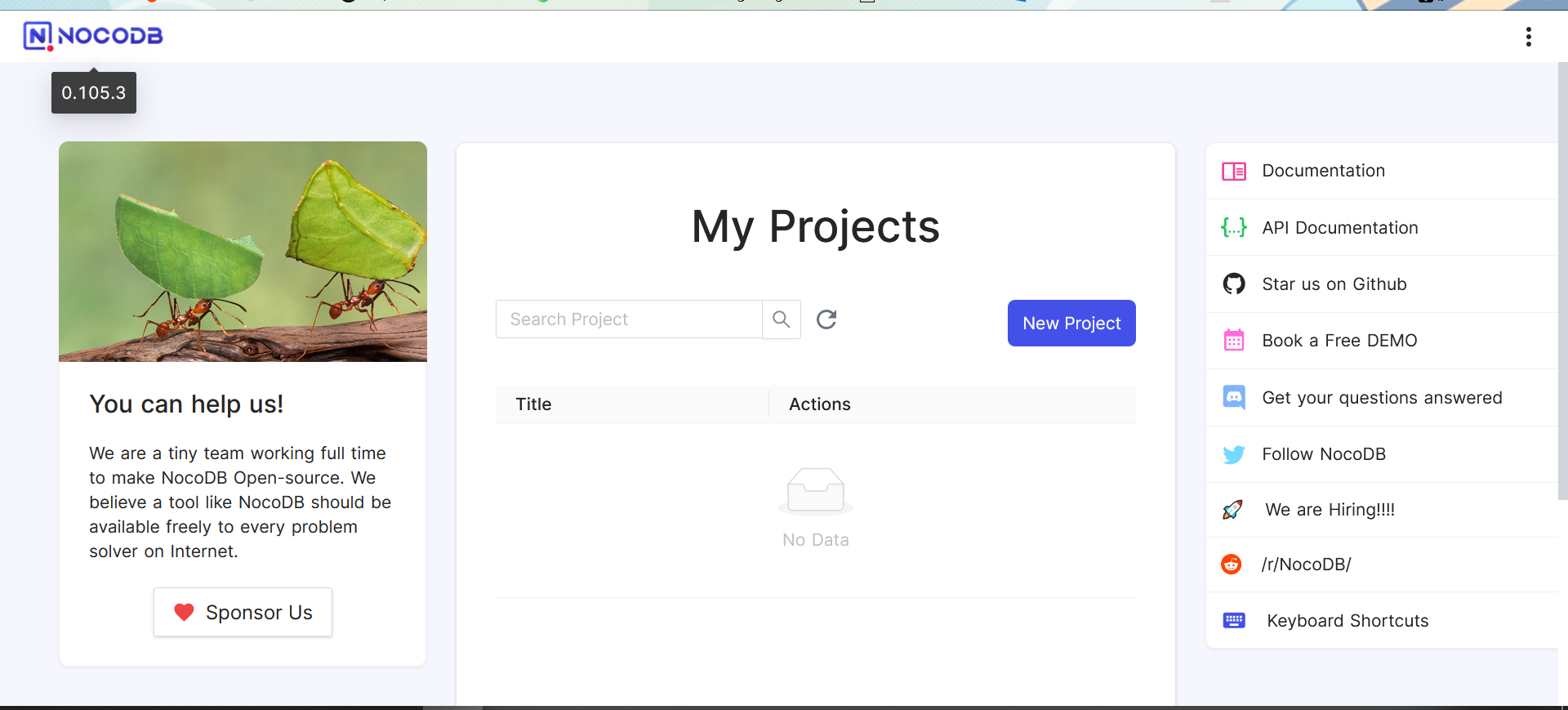
Task: Click the hiring rocket icon
Action: [x=1232, y=510]
